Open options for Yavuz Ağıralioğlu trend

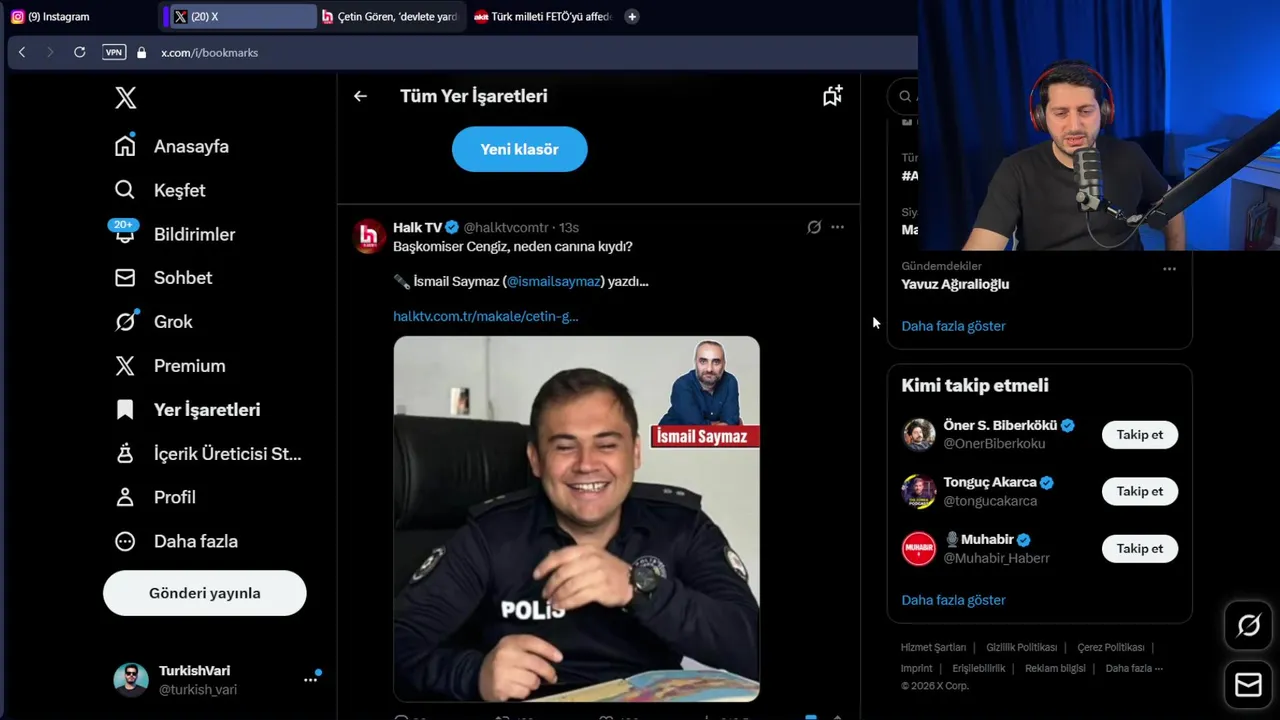pyautogui.click(x=1169, y=269)
